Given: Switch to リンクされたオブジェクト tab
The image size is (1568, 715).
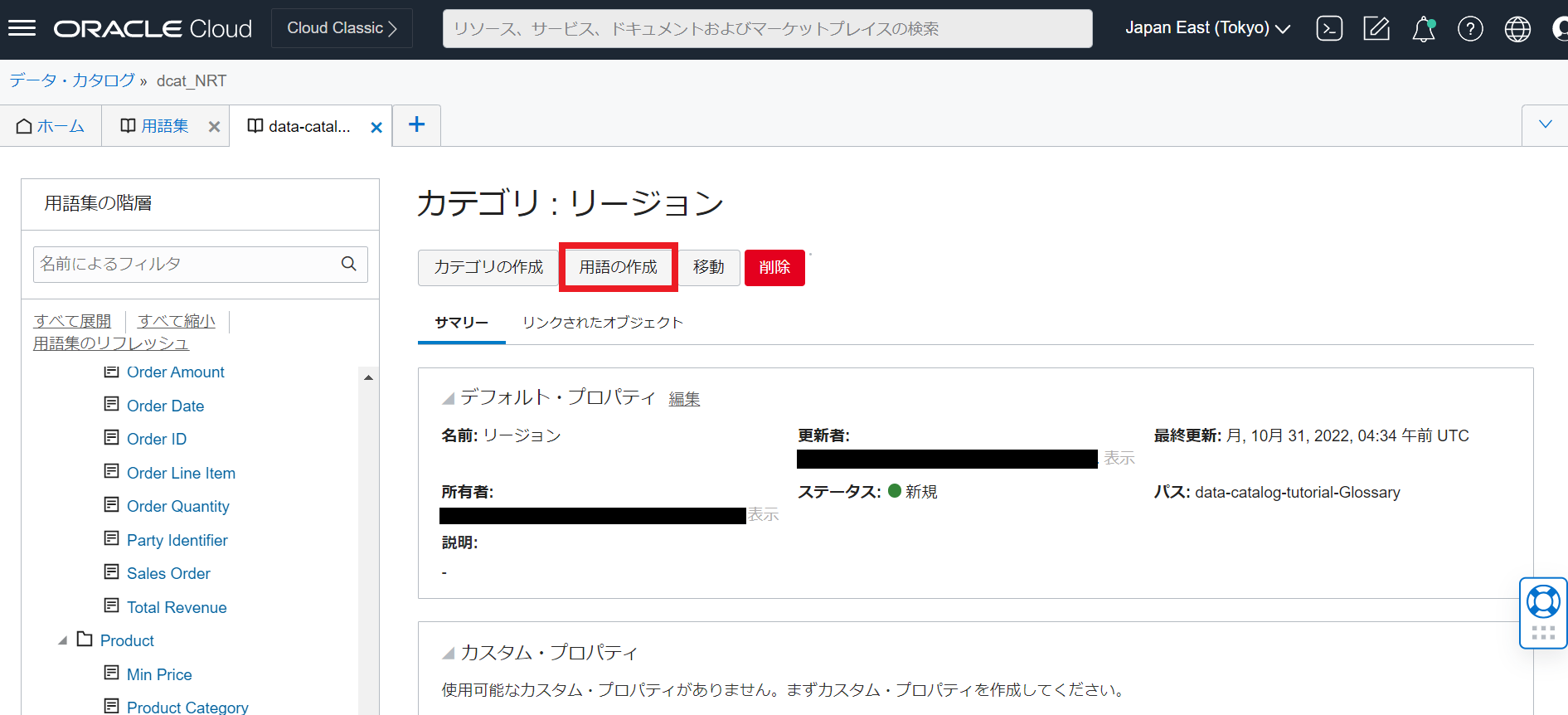Looking at the screenshot, I should tap(602, 323).
